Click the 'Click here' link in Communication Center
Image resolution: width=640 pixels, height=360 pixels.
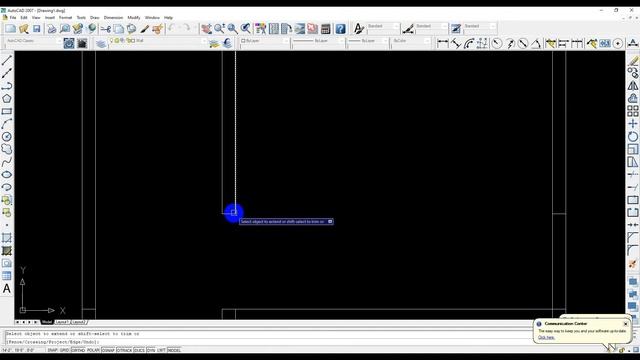click(546, 338)
